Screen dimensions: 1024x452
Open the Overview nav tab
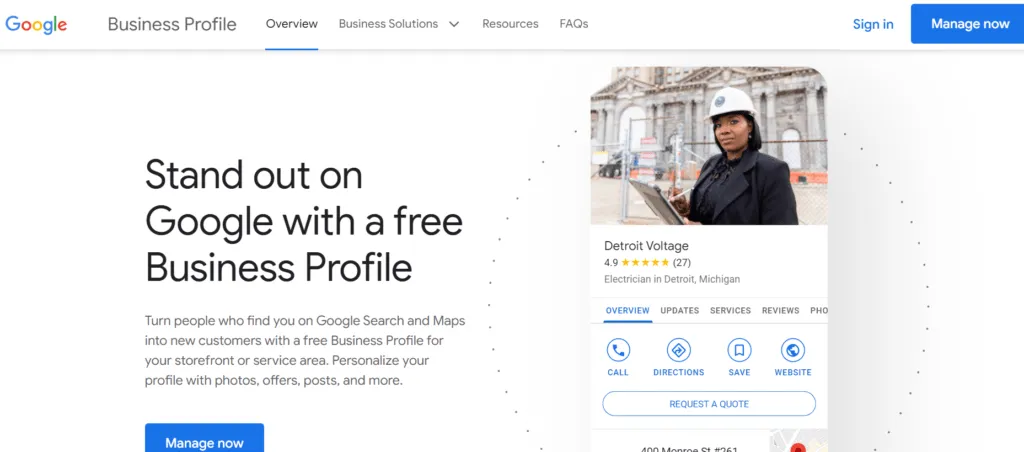point(292,24)
